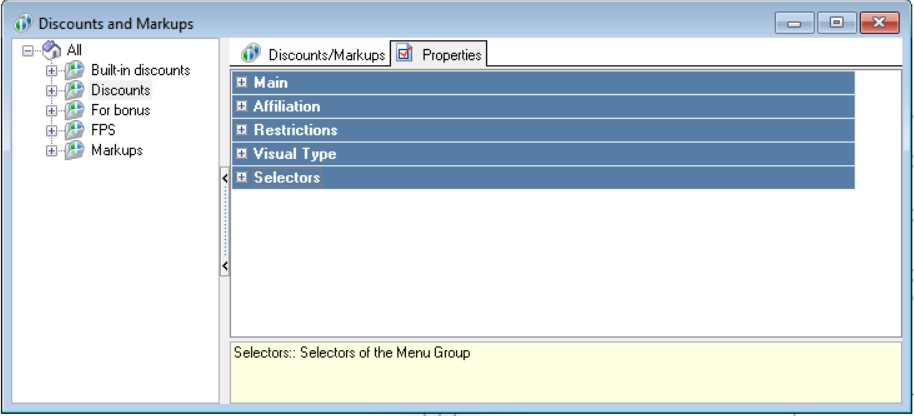Select the Markups tree item
Viewport: 914px width, 416px height.
pyautogui.click(x=117, y=151)
